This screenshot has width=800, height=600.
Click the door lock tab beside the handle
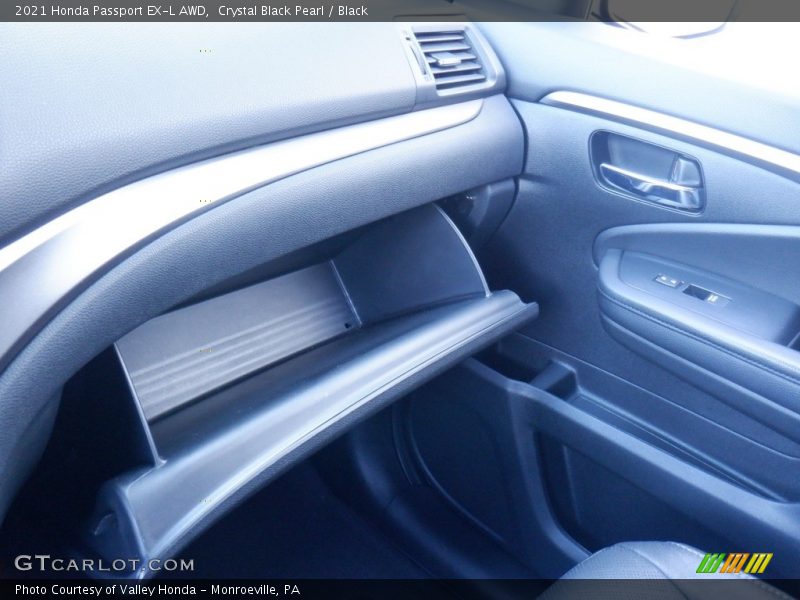[686, 172]
